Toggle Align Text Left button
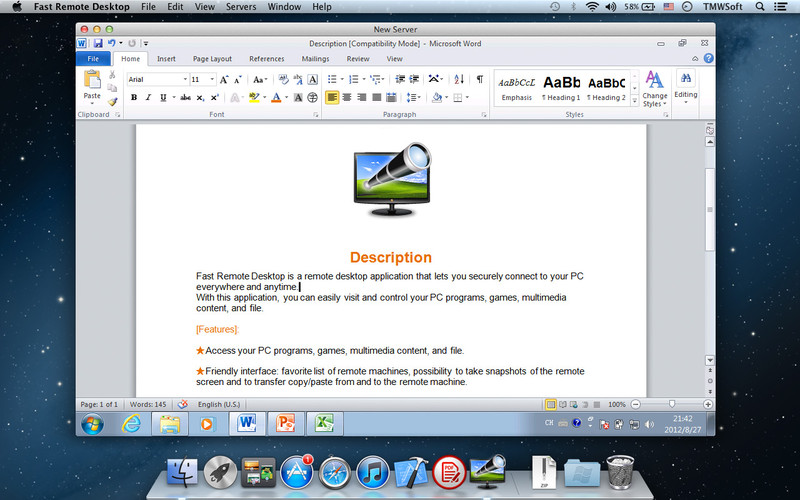 pos(332,97)
